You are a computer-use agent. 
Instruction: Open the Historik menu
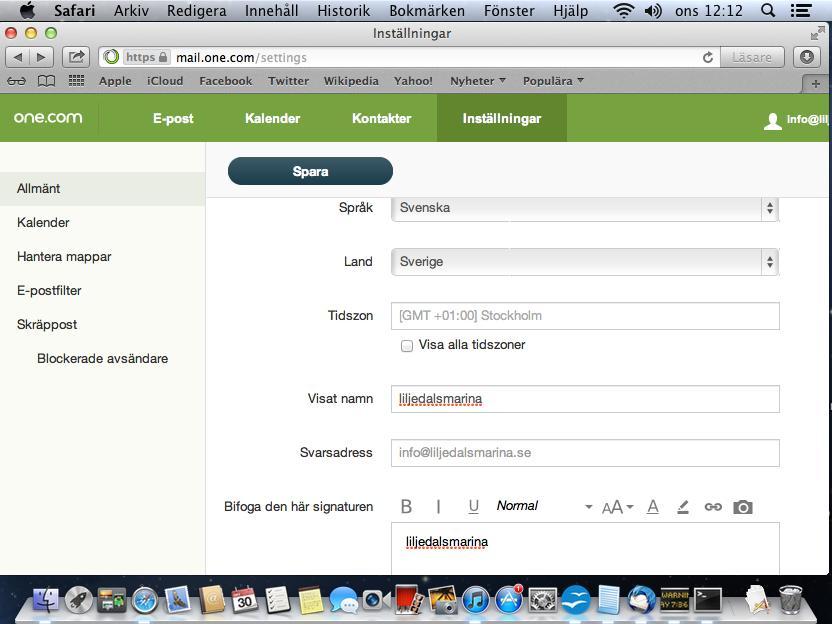pyautogui.click(x=343, y=11)
